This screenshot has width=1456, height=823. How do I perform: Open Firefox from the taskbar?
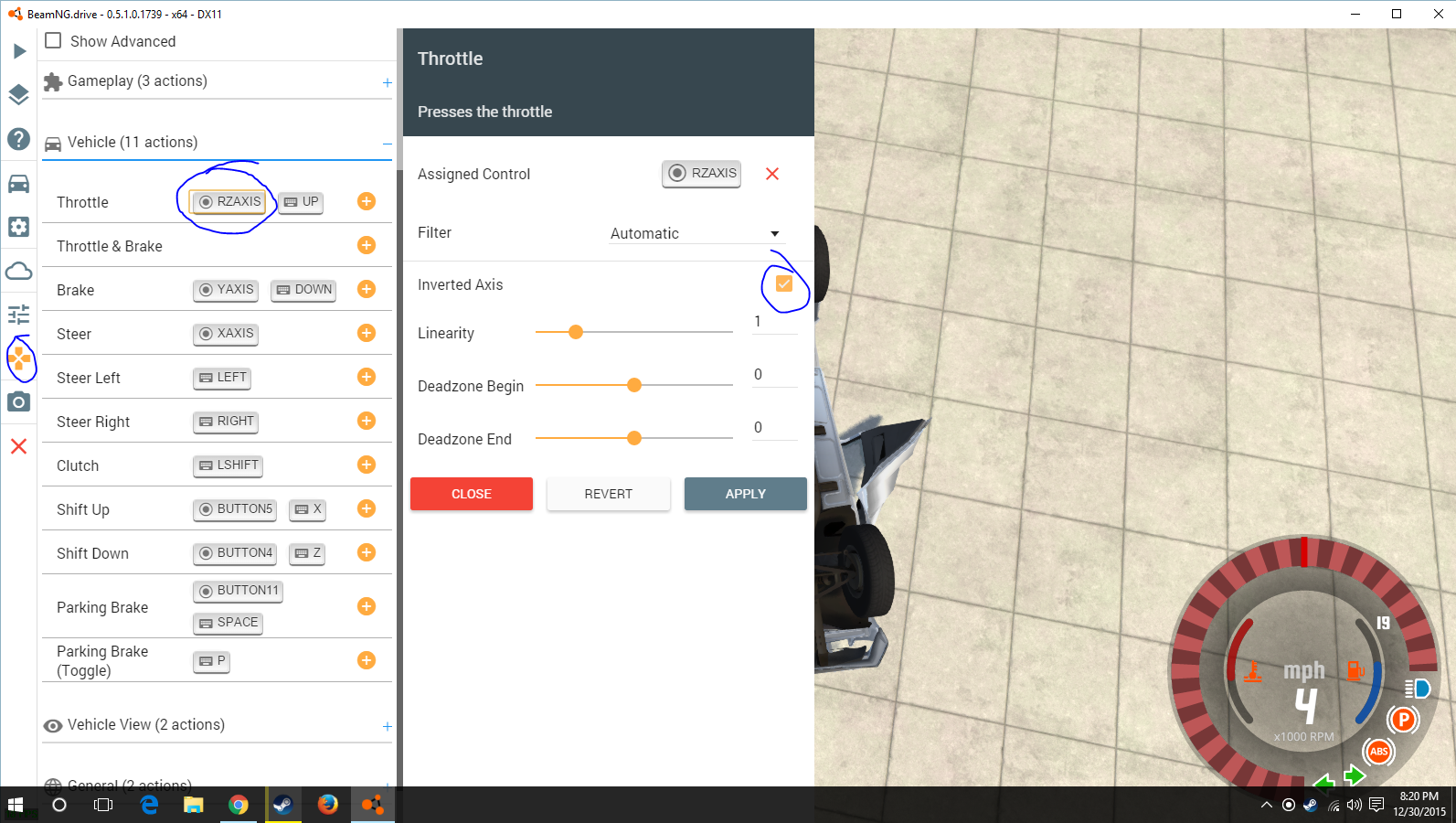(327, 805)
